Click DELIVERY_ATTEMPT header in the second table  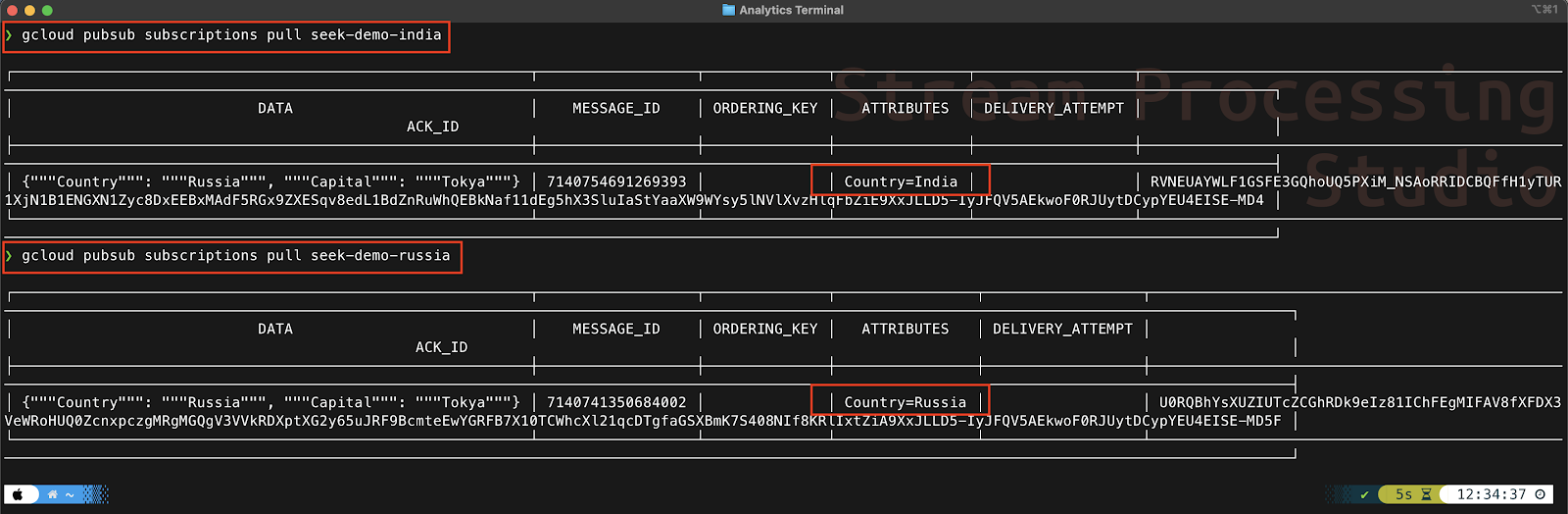(1062, 330)
